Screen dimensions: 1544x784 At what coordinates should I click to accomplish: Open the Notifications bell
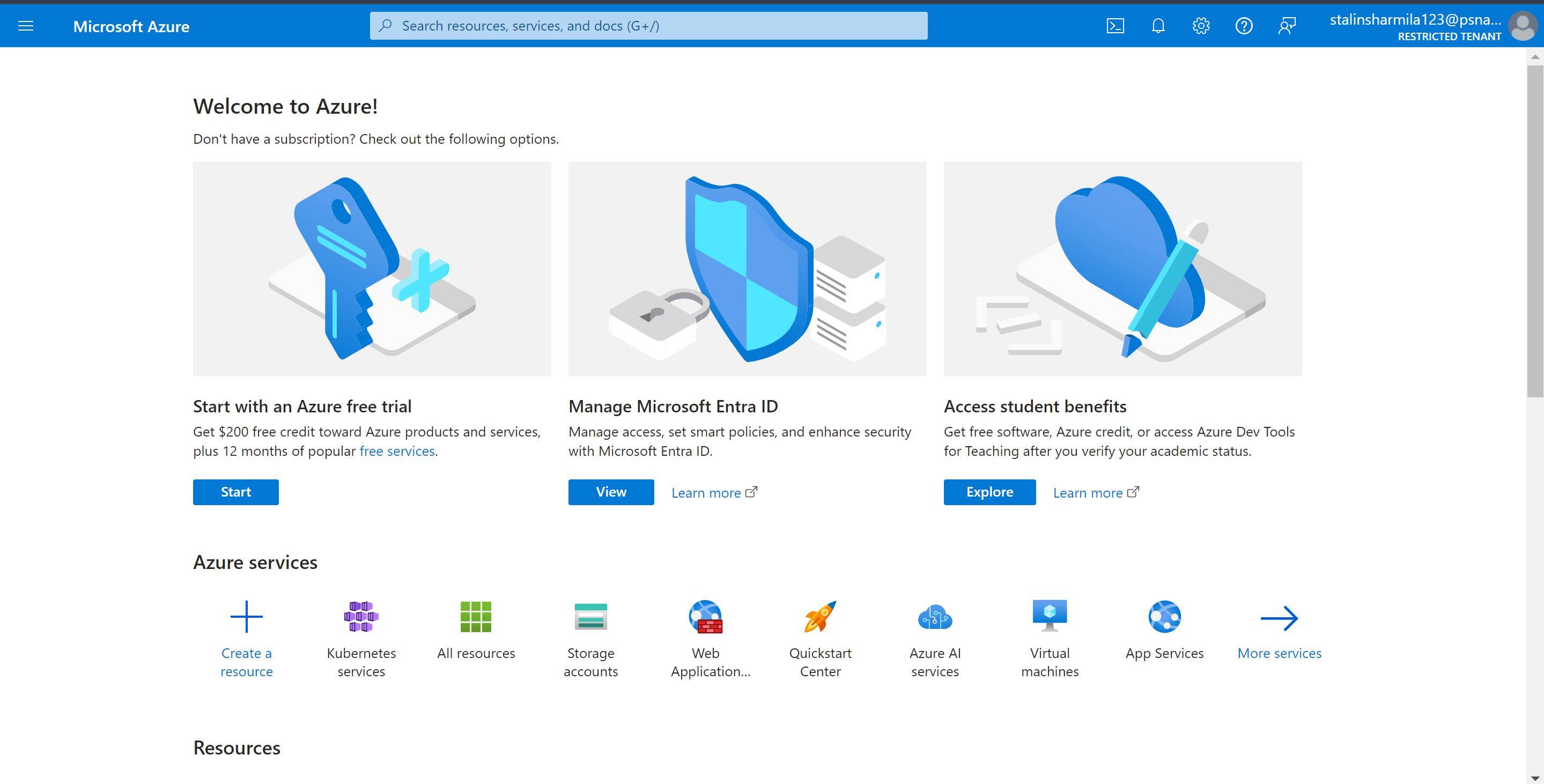pos(1158,25)
